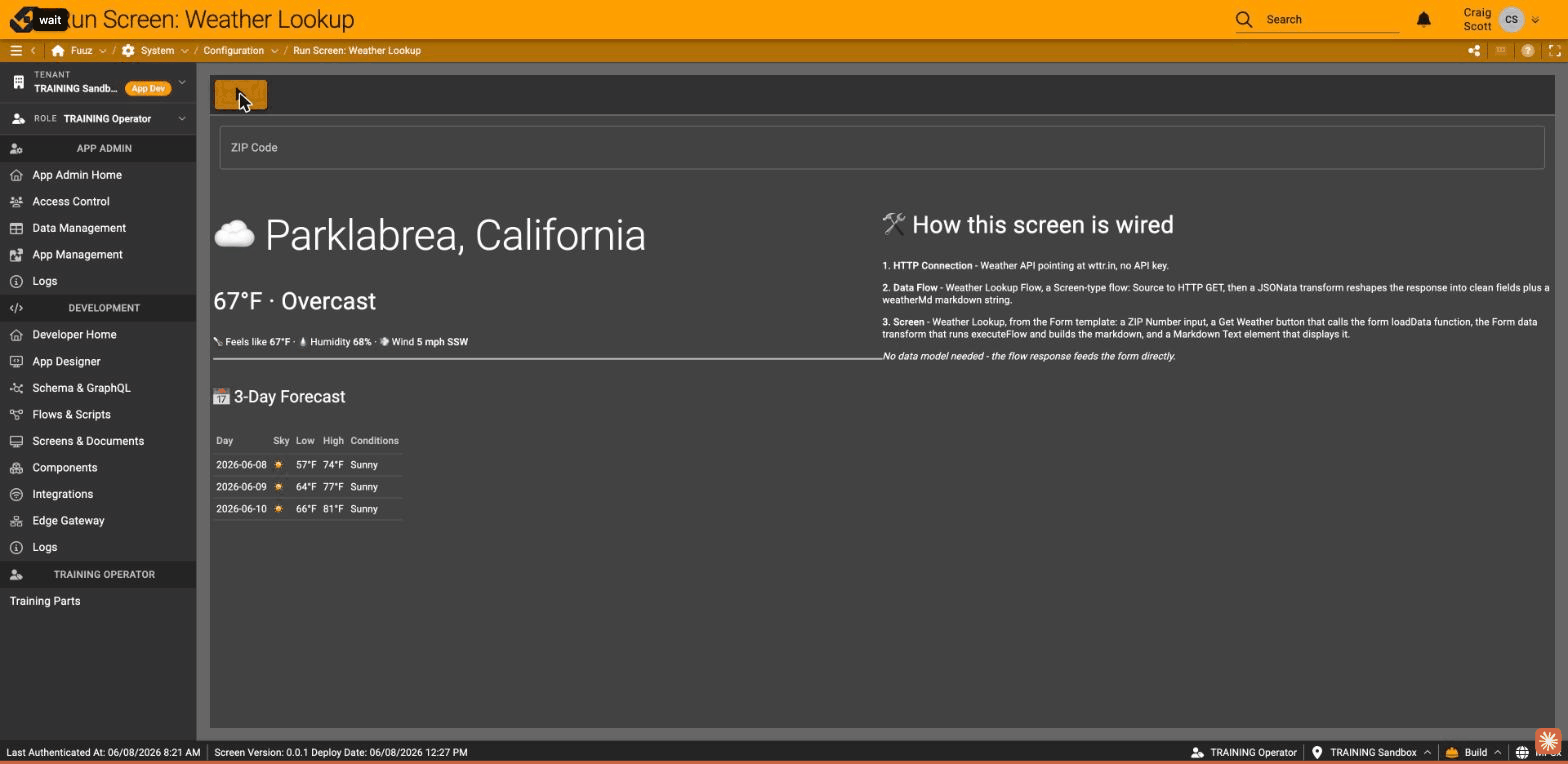Viewport: 1568px width, 764px height.
Task: Click the 2026-06-10 forecast row date
Action: [241, 509]
